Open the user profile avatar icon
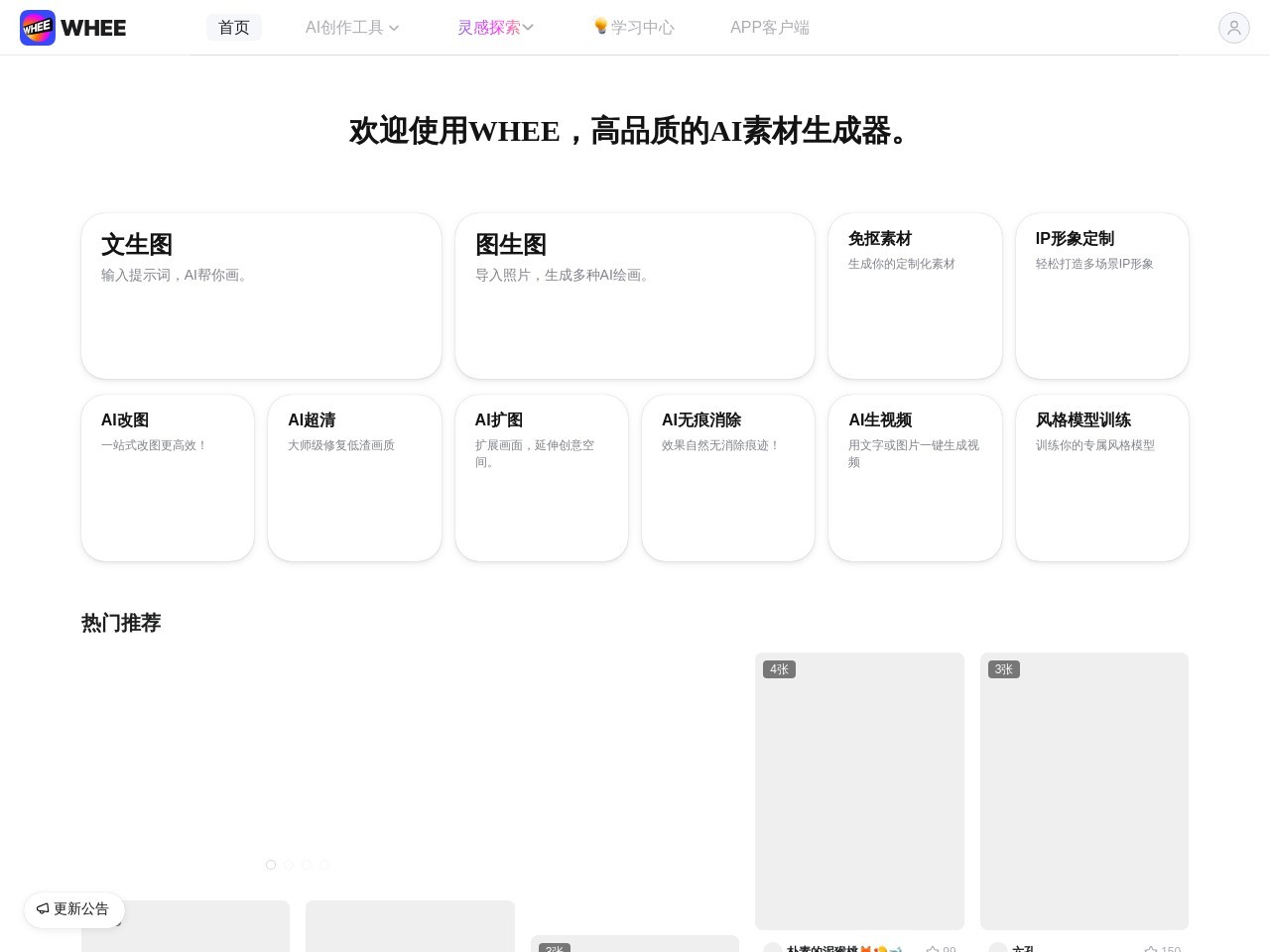Image resolution: width=1270 pixels, height=952 pixels. tap(1234, 28)
